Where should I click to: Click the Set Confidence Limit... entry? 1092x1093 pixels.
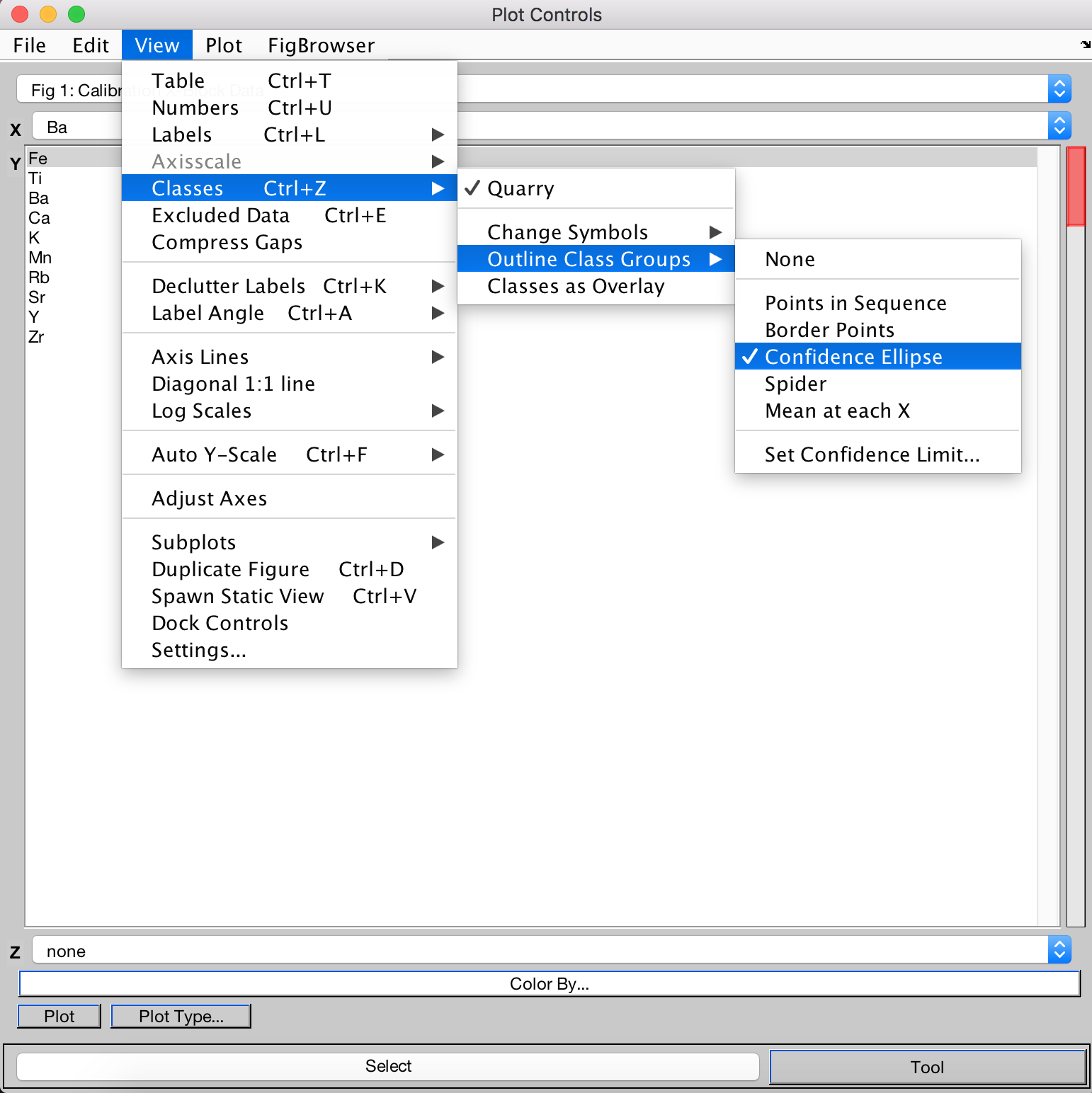[872, 454]
